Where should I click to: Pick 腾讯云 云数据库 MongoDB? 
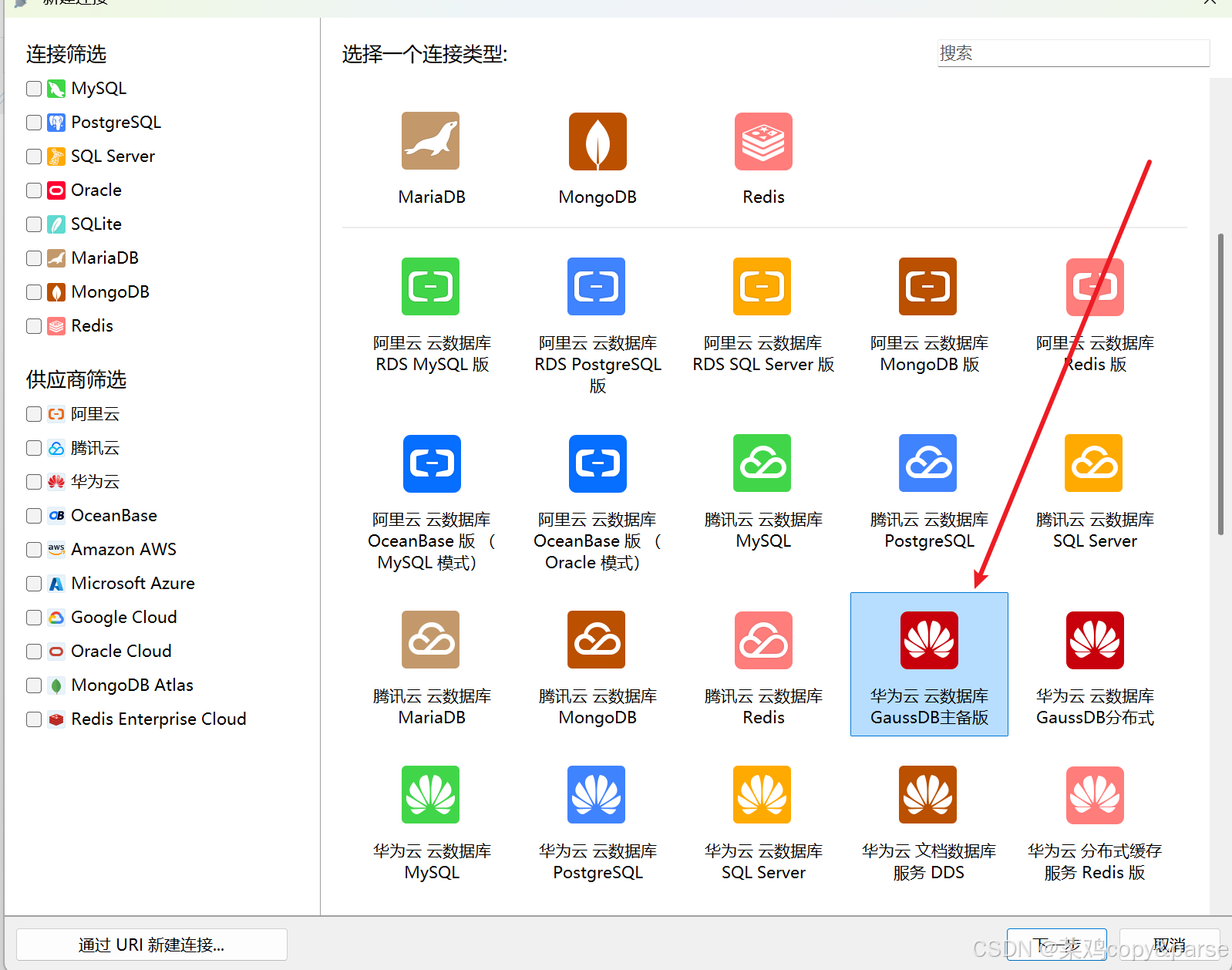click(597, 640)
